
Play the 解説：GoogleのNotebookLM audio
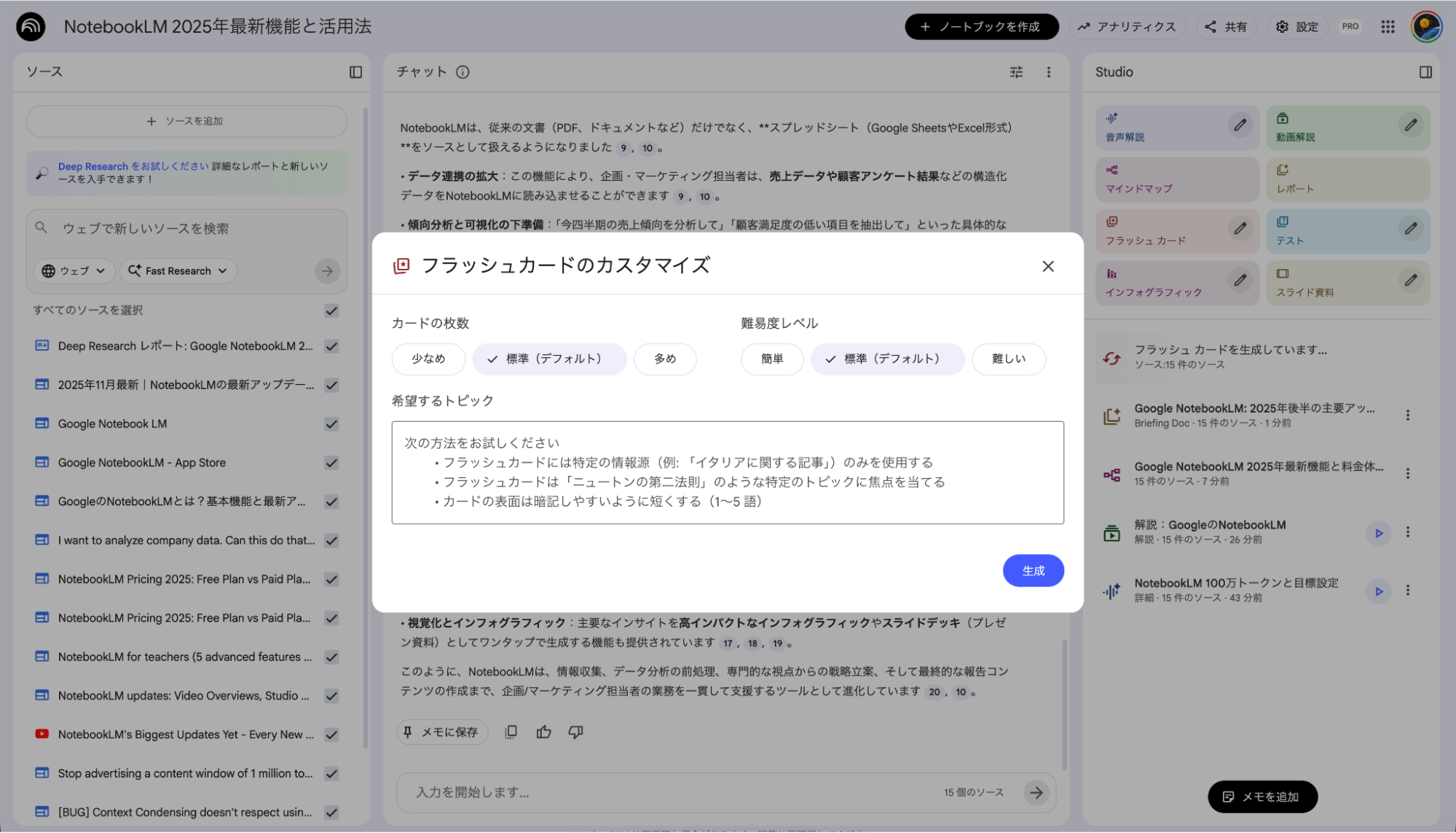click(1378, 533)
